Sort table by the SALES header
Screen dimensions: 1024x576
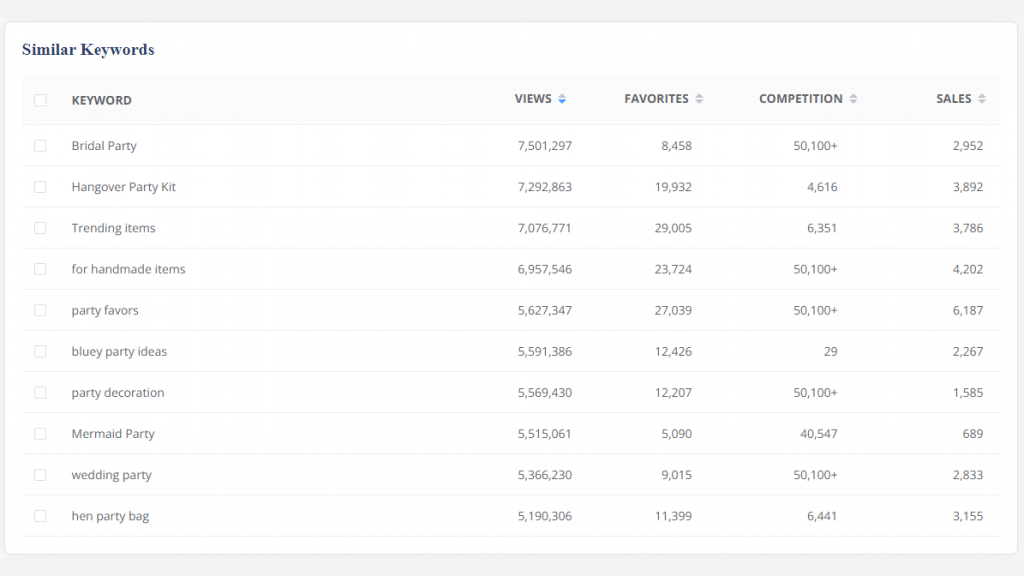953,99
